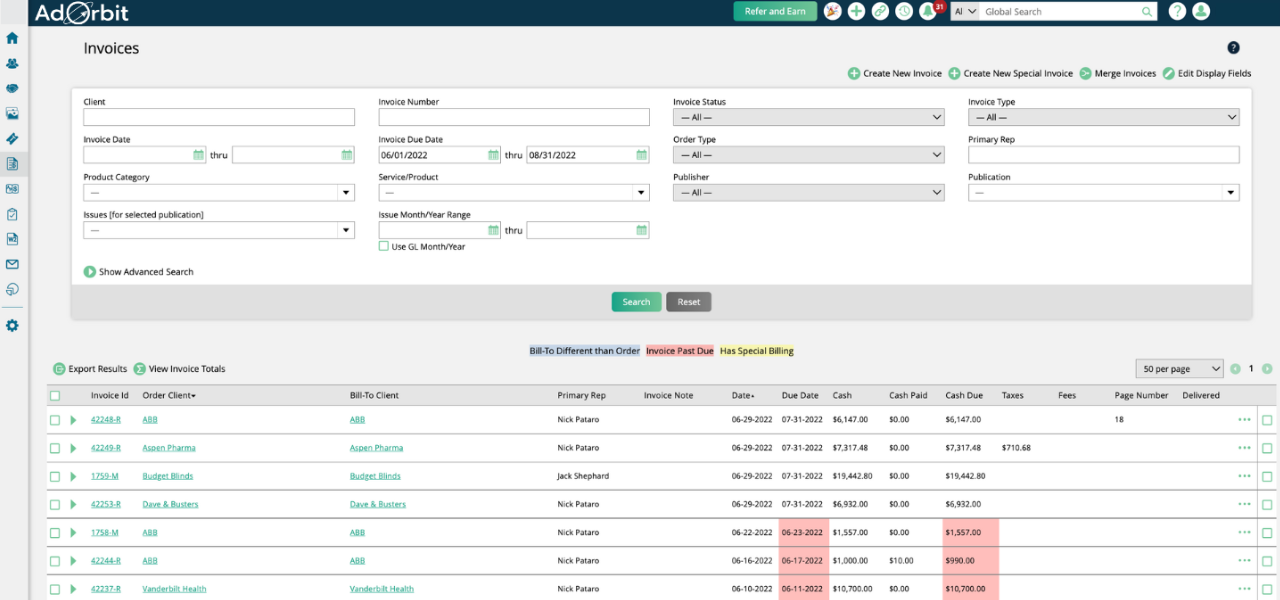This screenshot has width=1280, height=600.
Task: Sort by Order Client column header
Action: point(168,395)
